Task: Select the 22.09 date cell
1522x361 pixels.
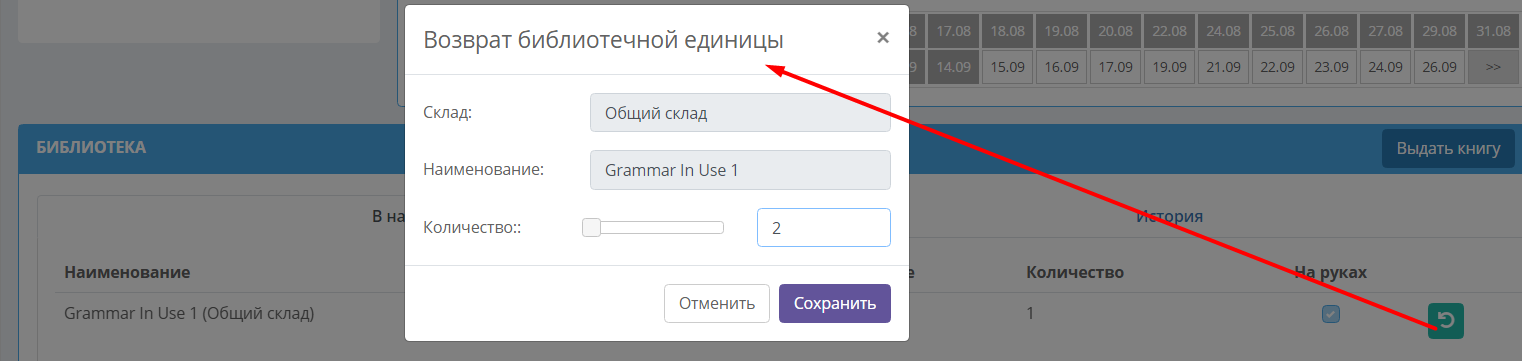Action: click(1278, 67)
